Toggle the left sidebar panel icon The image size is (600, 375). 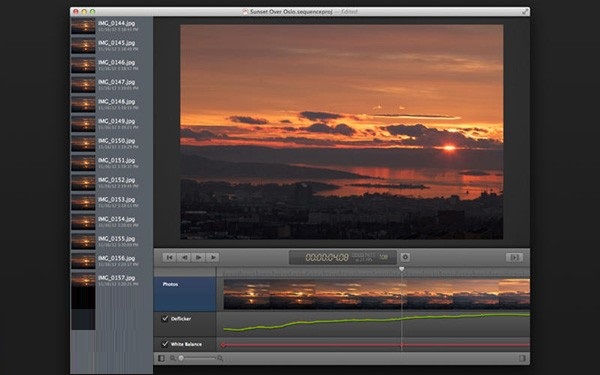pyautogui.click(x=161, y=358)
